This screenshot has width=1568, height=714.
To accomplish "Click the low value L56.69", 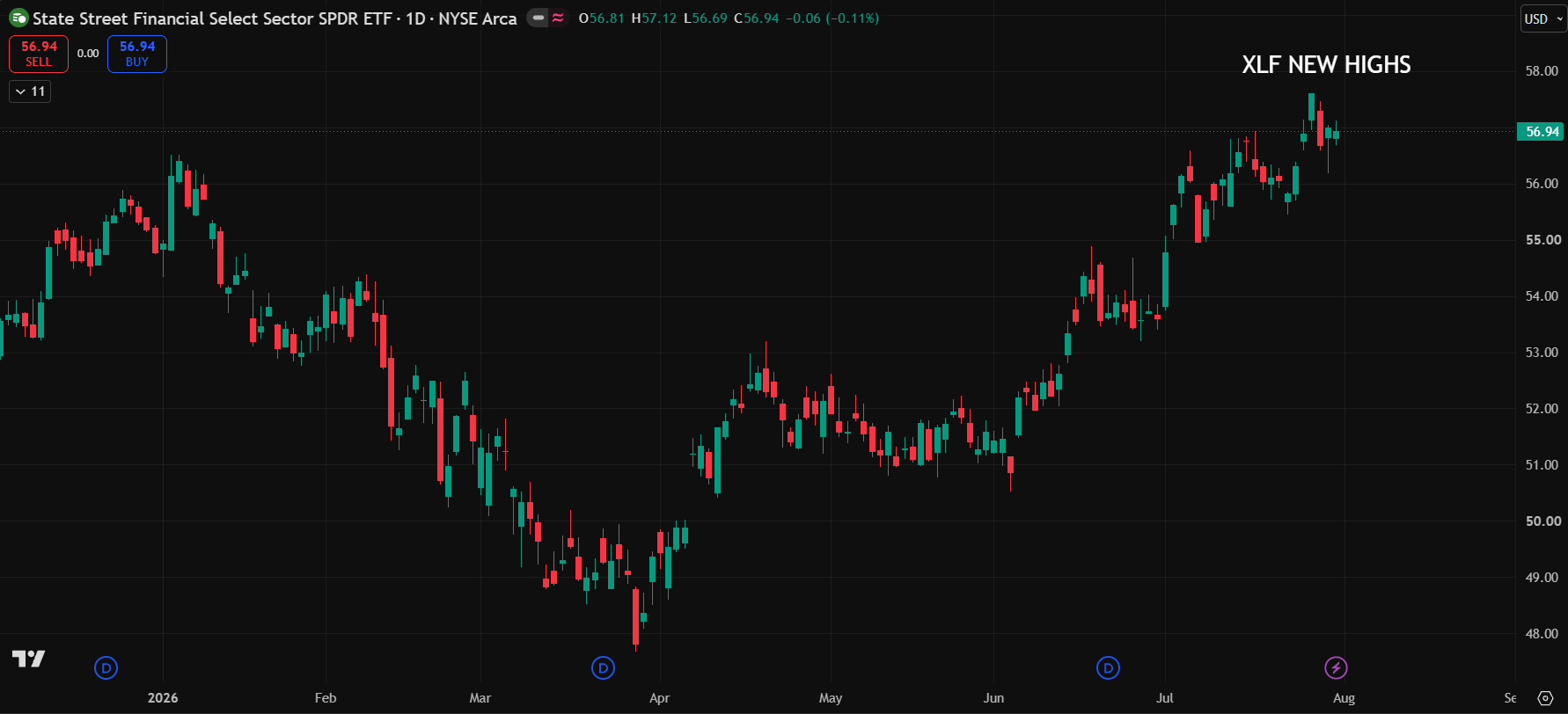I will [706, 18].
